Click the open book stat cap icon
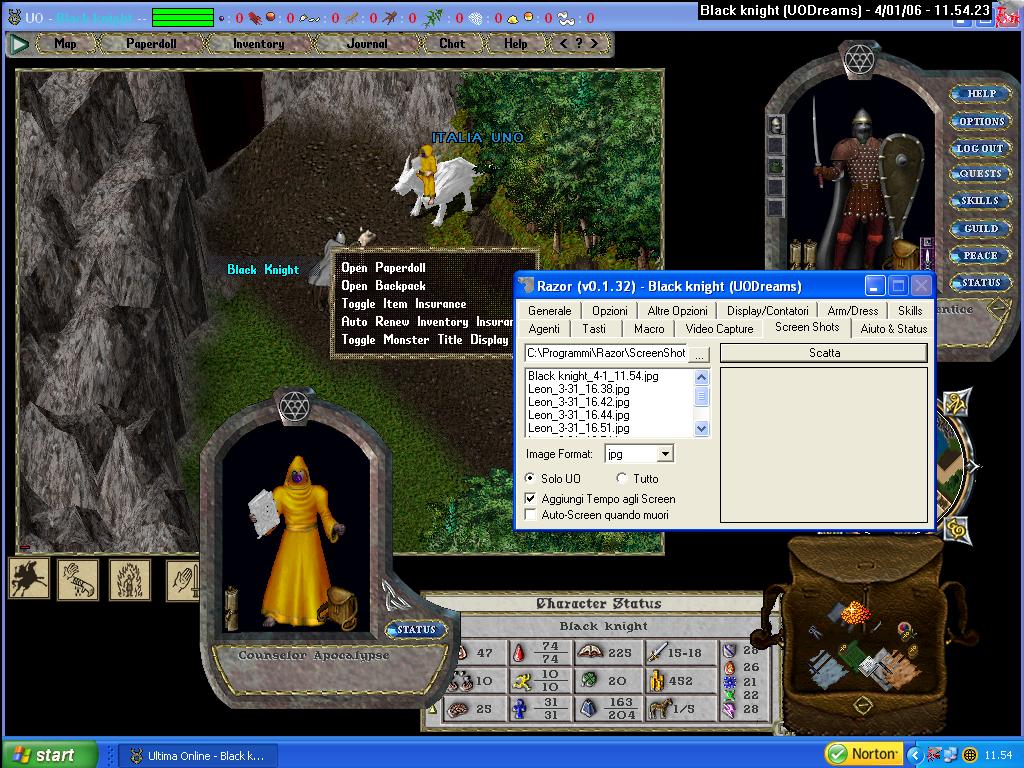This screenshot has width=1024, height=768. pyautogui.click(x=590, y=652)
